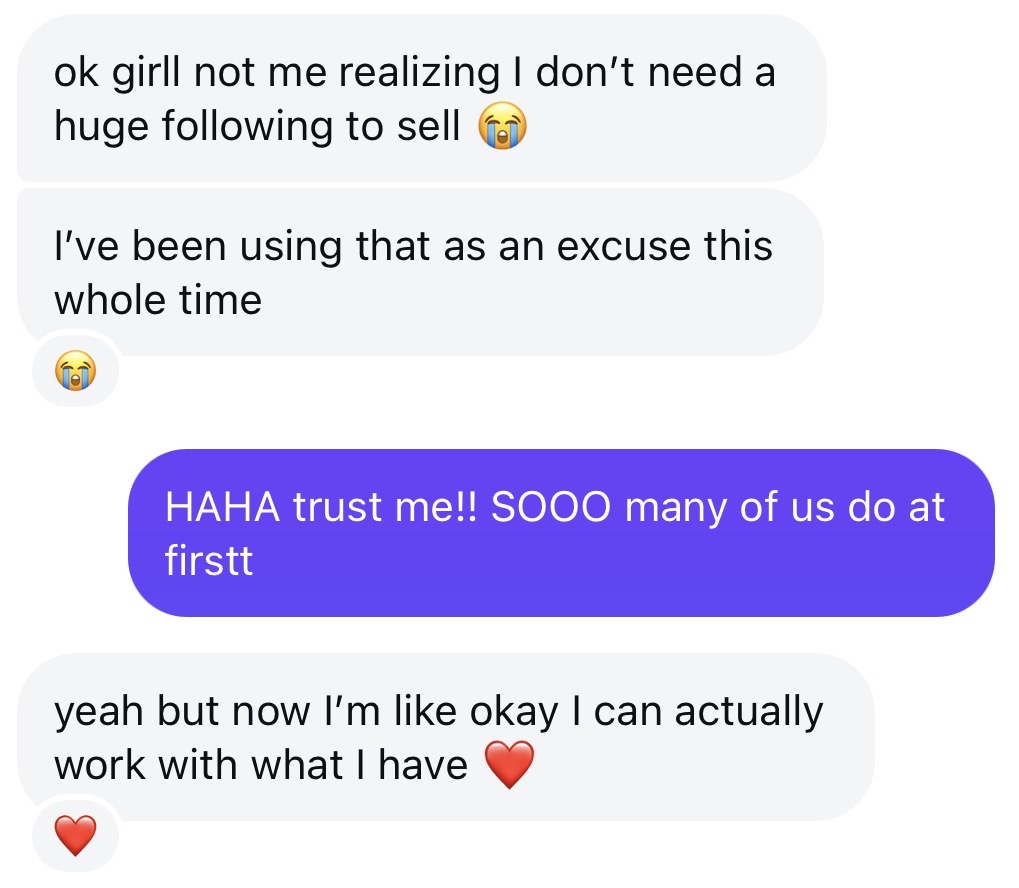The image size is (1019, 888).
Task: Click the text "huge following to sell"
Action: coord(257,127)
